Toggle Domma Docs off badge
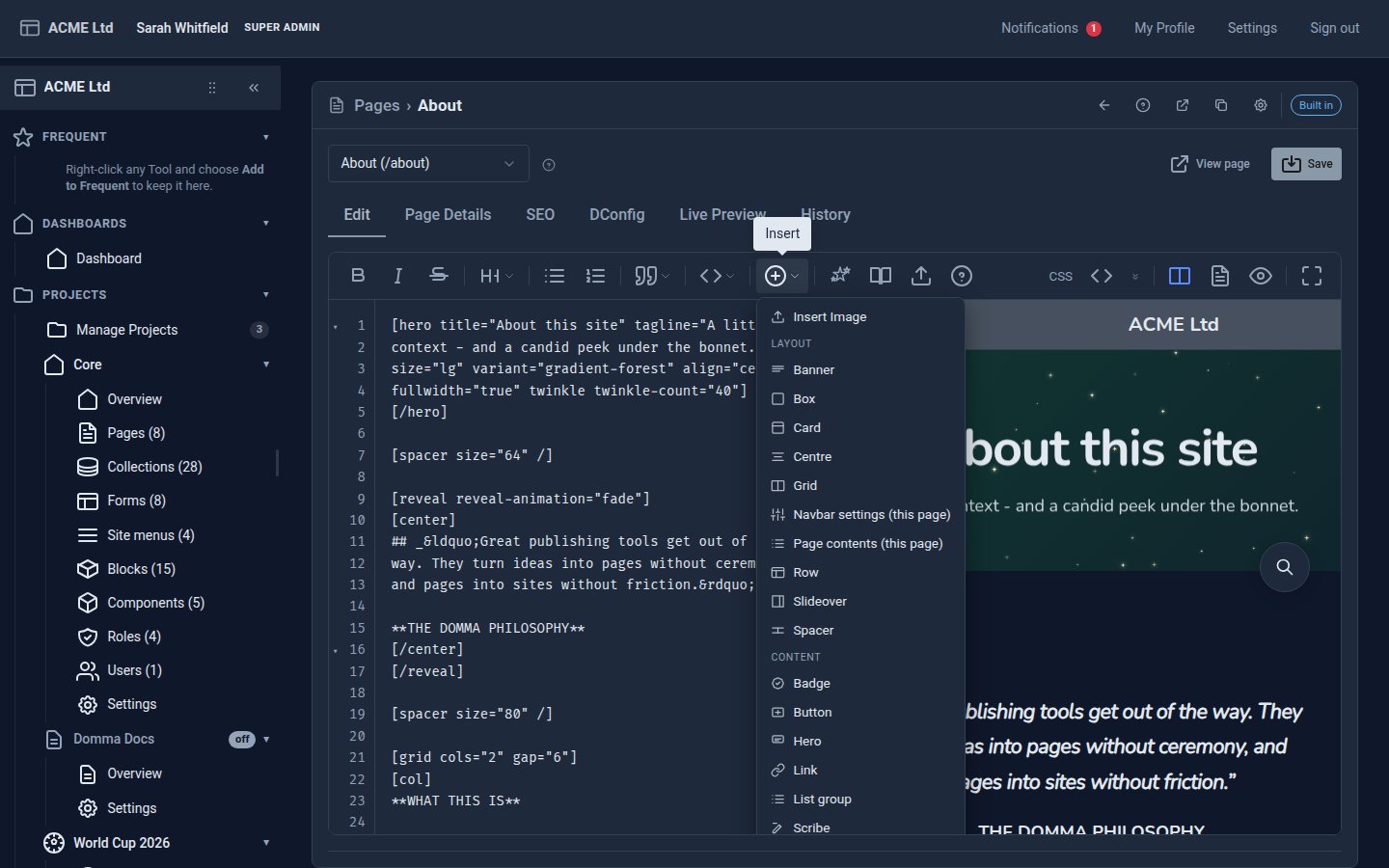Viewport: 1389px width, 868px height. 242,740
